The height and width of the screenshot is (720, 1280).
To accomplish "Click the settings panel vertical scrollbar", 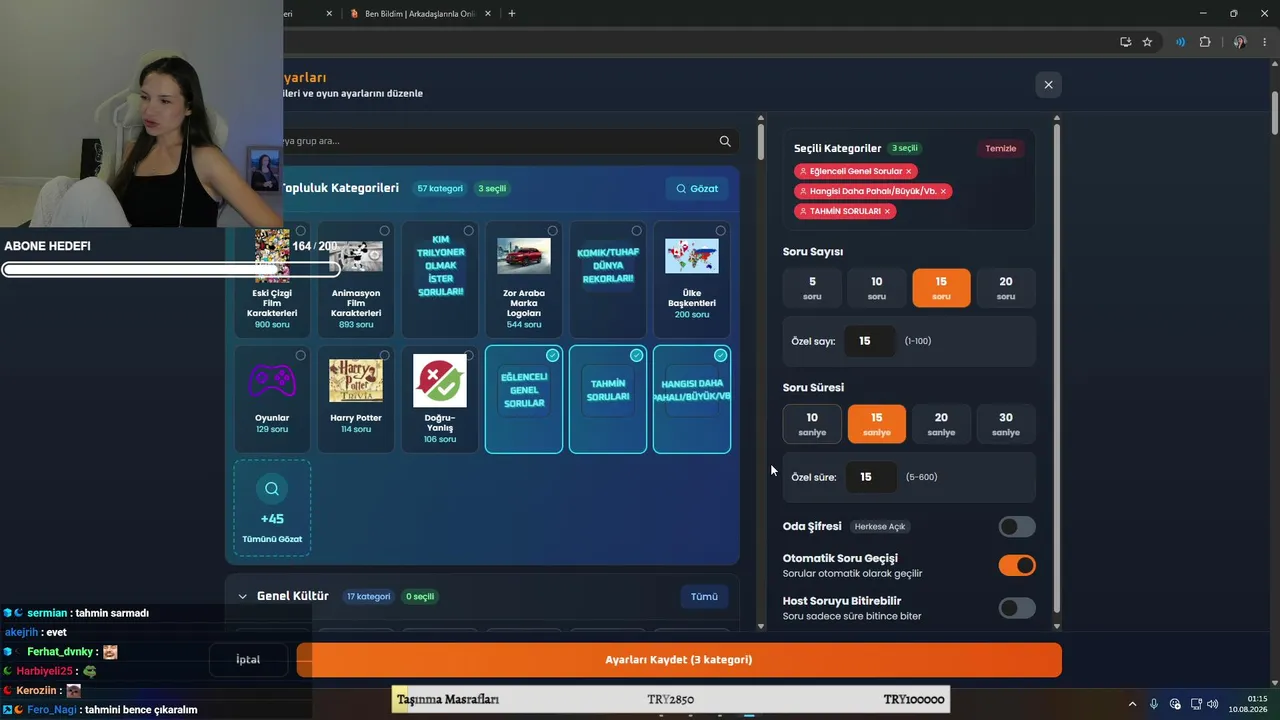I will [1056, 368].
